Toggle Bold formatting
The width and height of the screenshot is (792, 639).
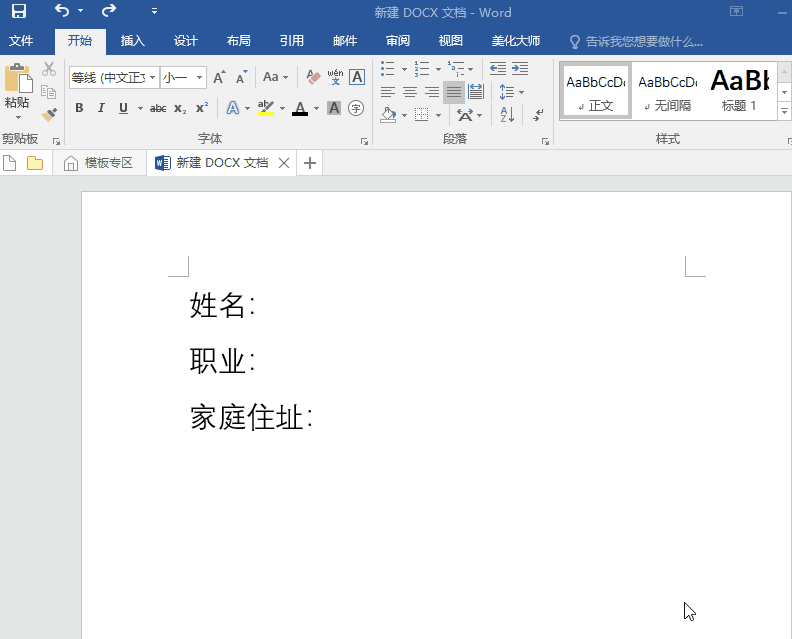[78, 108]
